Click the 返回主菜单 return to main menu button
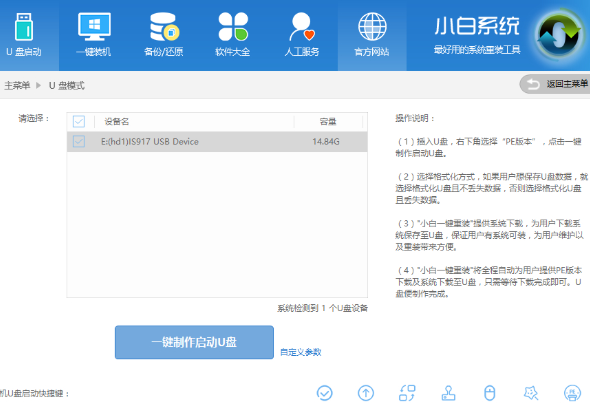590x403 pixels. (x=555, y=84)
